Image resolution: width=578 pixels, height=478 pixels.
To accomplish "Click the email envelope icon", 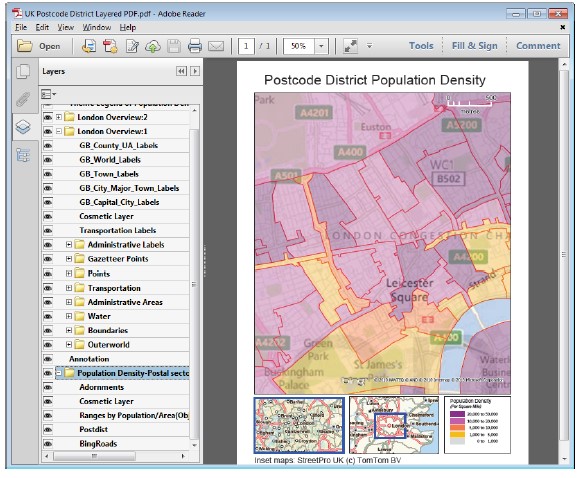I will (216, 46).
